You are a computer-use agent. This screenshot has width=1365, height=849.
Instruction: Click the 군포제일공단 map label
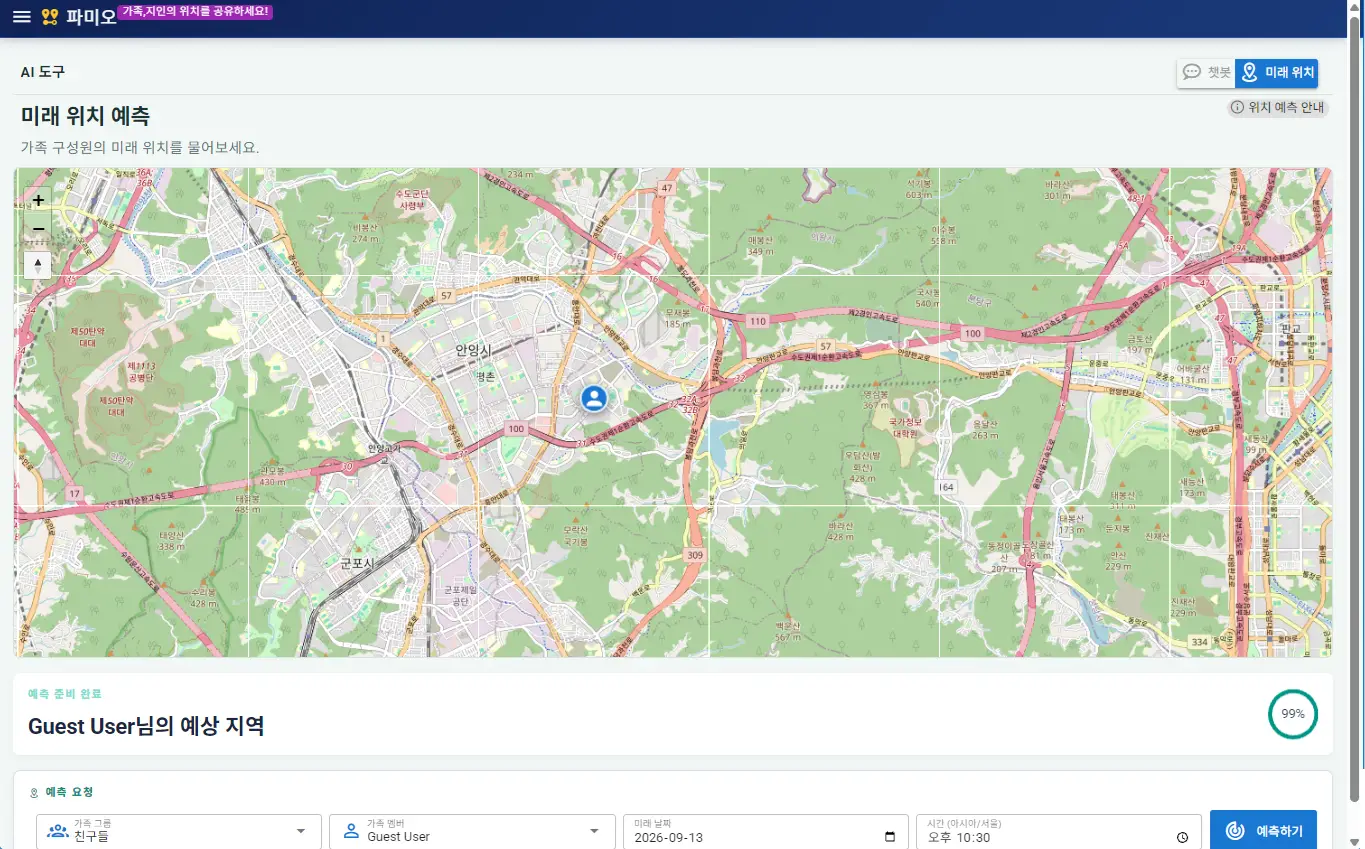[x=460, y=595]
